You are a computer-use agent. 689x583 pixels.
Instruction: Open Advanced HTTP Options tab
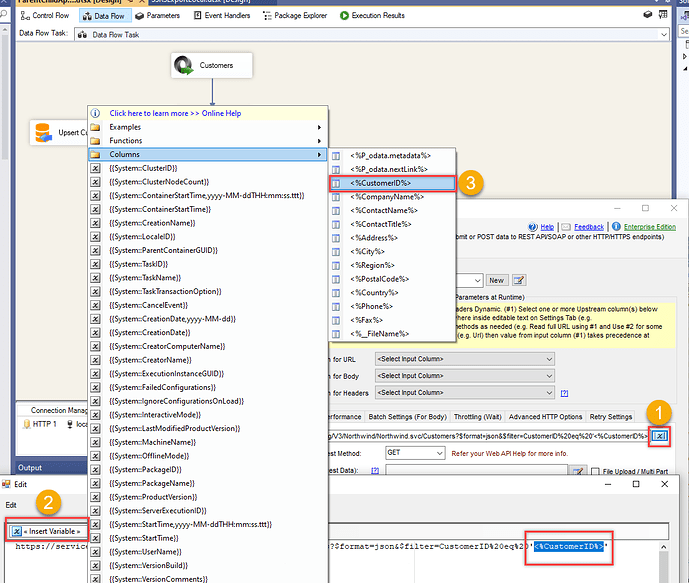pos(545,416)
